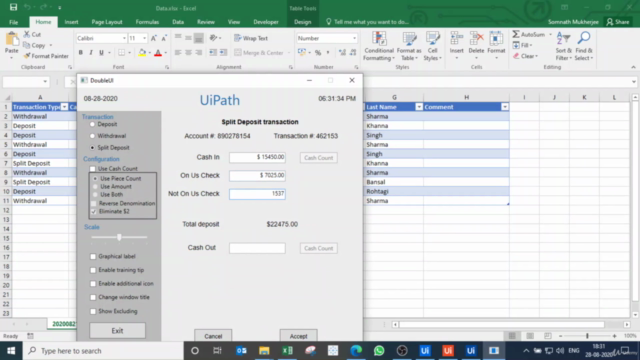
Task: Open Comment column filter dropdown
Action: pos(505,107)
